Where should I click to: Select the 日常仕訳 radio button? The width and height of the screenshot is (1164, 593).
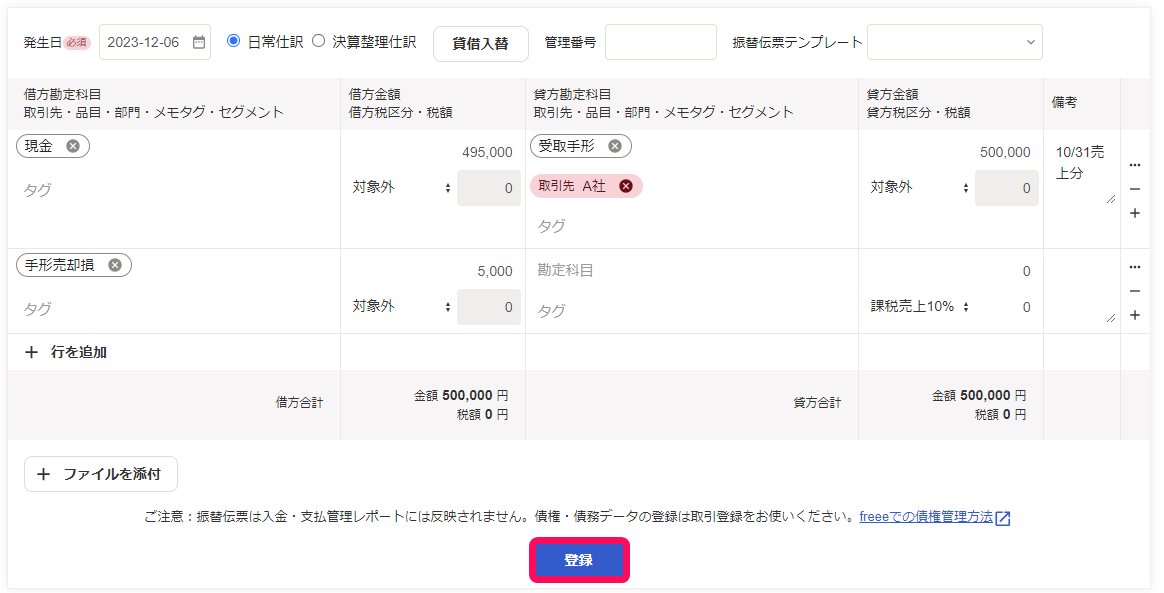(233, 41)
